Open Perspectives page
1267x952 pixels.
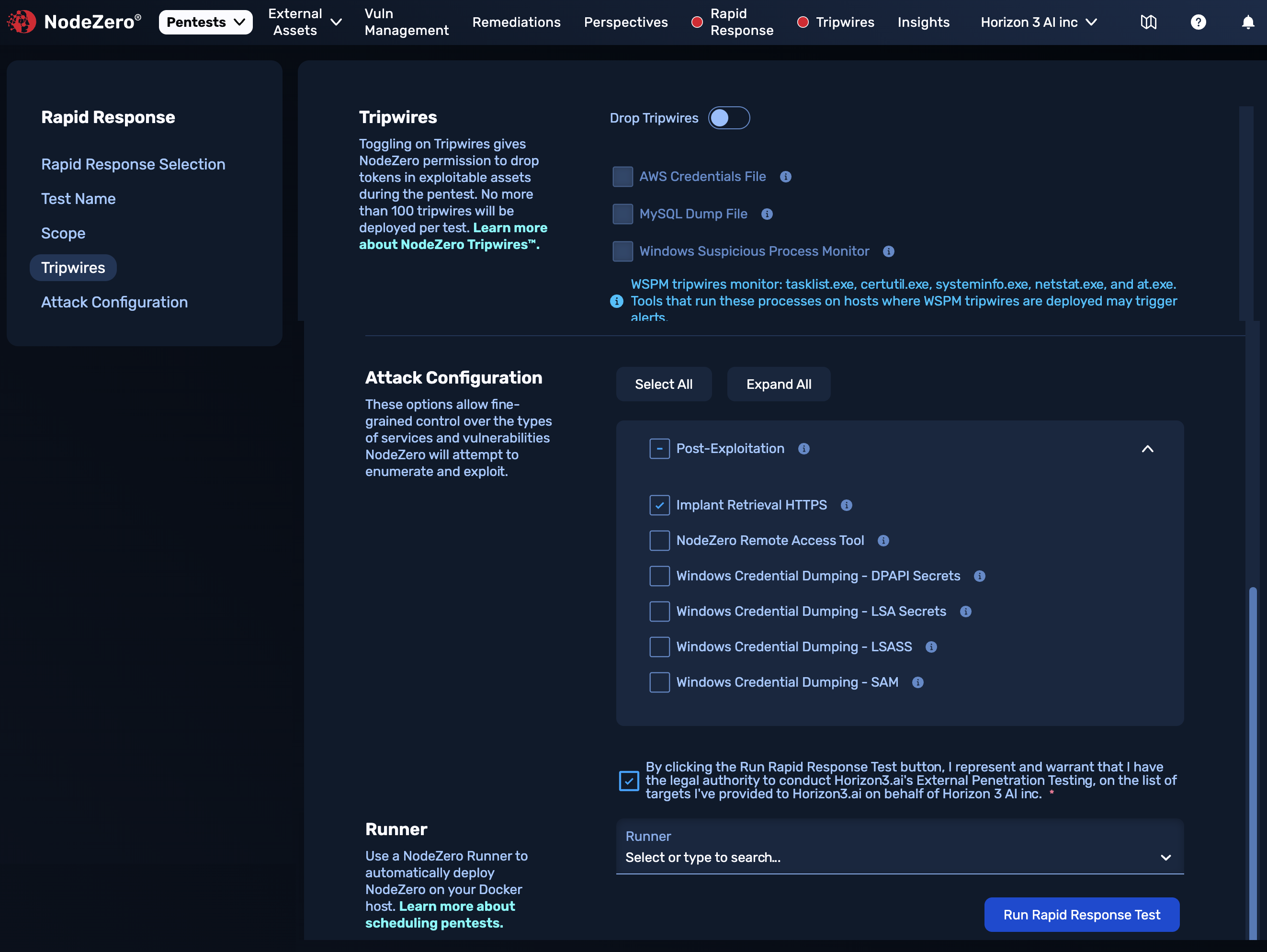coord(625,23)
